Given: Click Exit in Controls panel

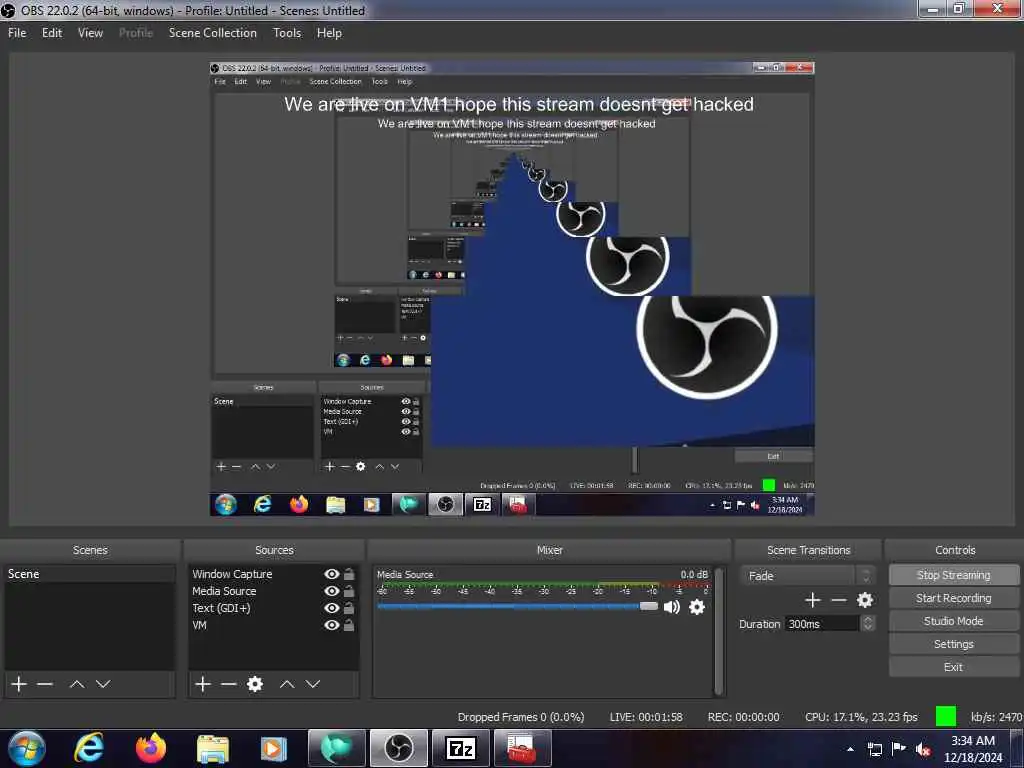Looking at the screenshot, I should (x=953, y=667).
